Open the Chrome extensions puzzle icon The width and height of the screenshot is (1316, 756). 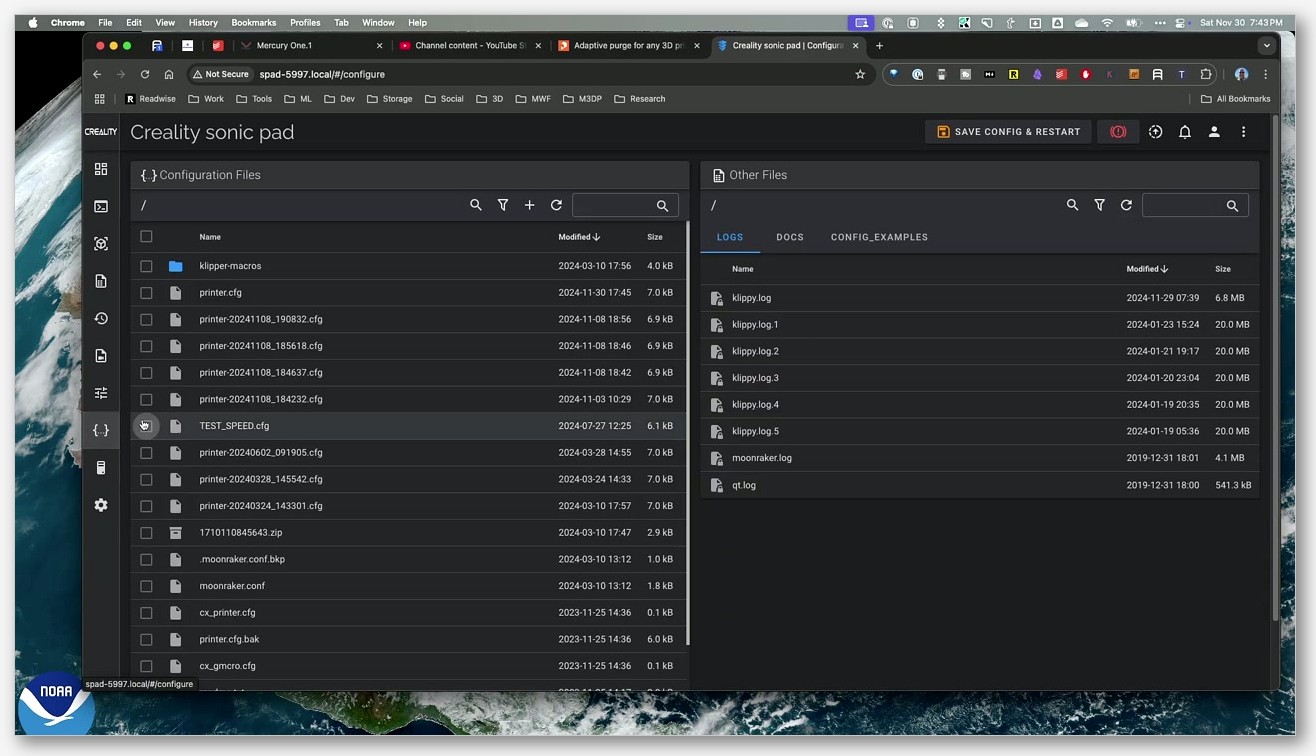(1206, 74)
